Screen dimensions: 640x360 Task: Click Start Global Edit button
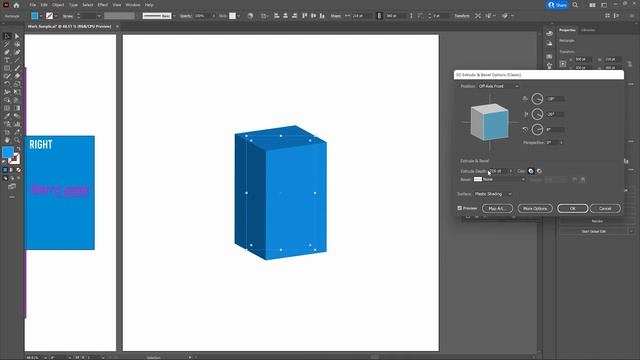click(593, 231)
